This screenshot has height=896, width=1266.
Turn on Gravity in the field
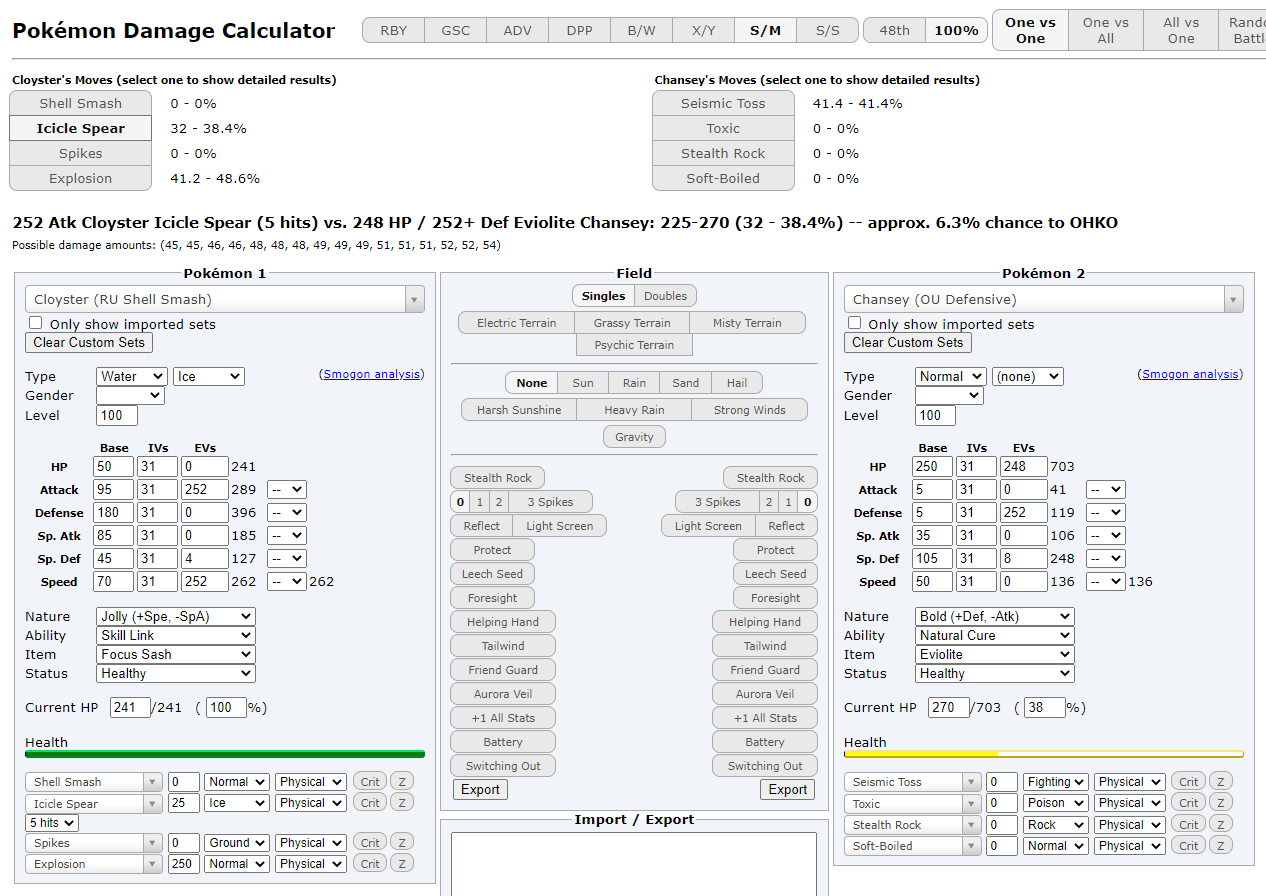634,437
